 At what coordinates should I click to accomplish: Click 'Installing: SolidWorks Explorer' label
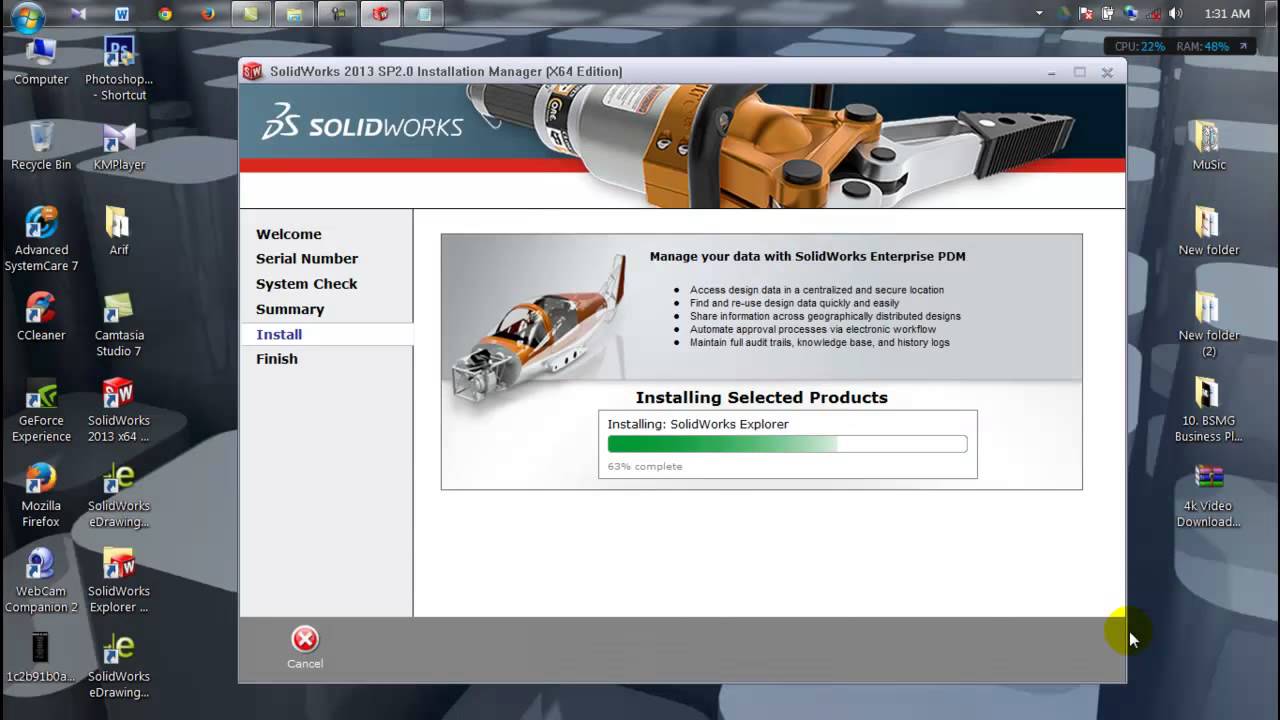point(698,424)
